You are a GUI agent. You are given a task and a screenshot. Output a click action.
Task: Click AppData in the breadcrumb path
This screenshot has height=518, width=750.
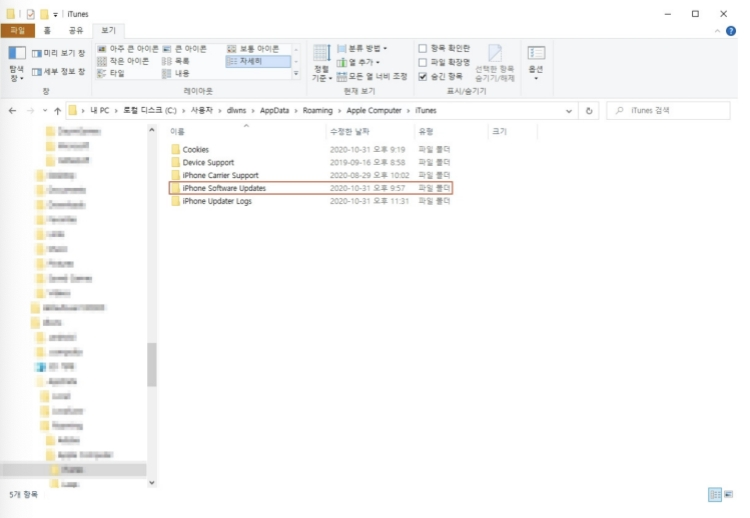(x=274, y=110)
